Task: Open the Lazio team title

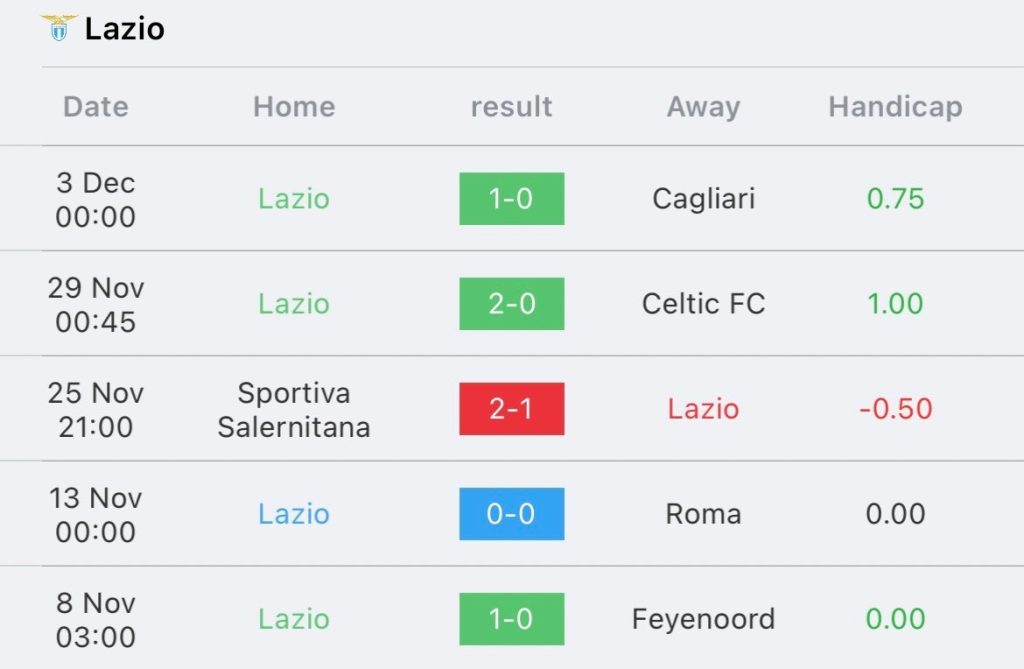Action: (x=124, y=29)
